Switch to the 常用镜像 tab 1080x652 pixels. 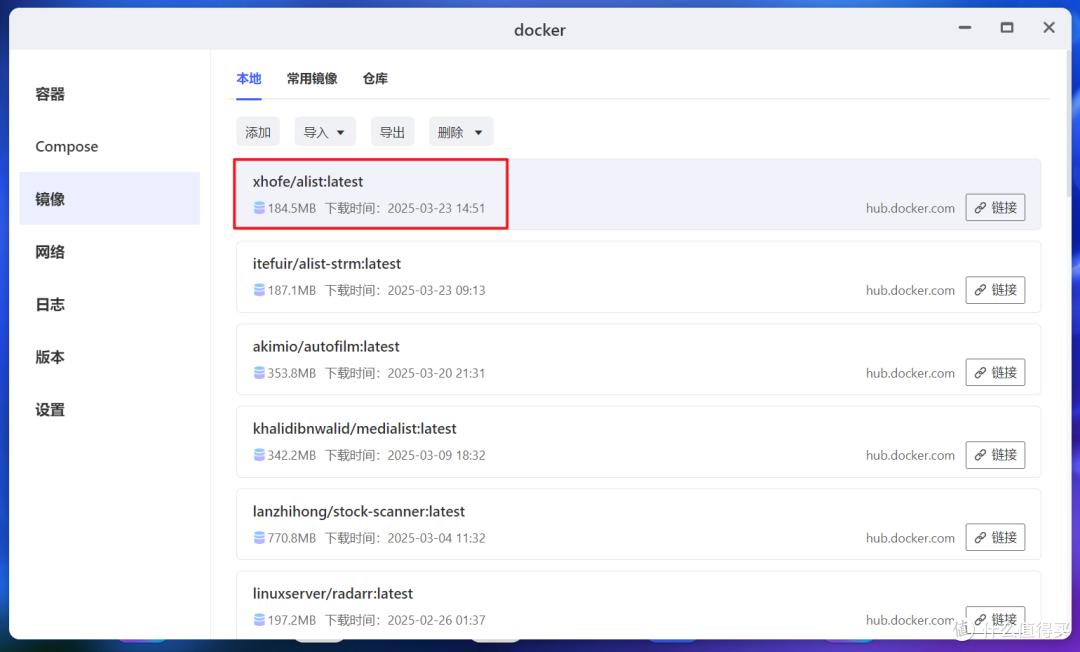(312, 78)
